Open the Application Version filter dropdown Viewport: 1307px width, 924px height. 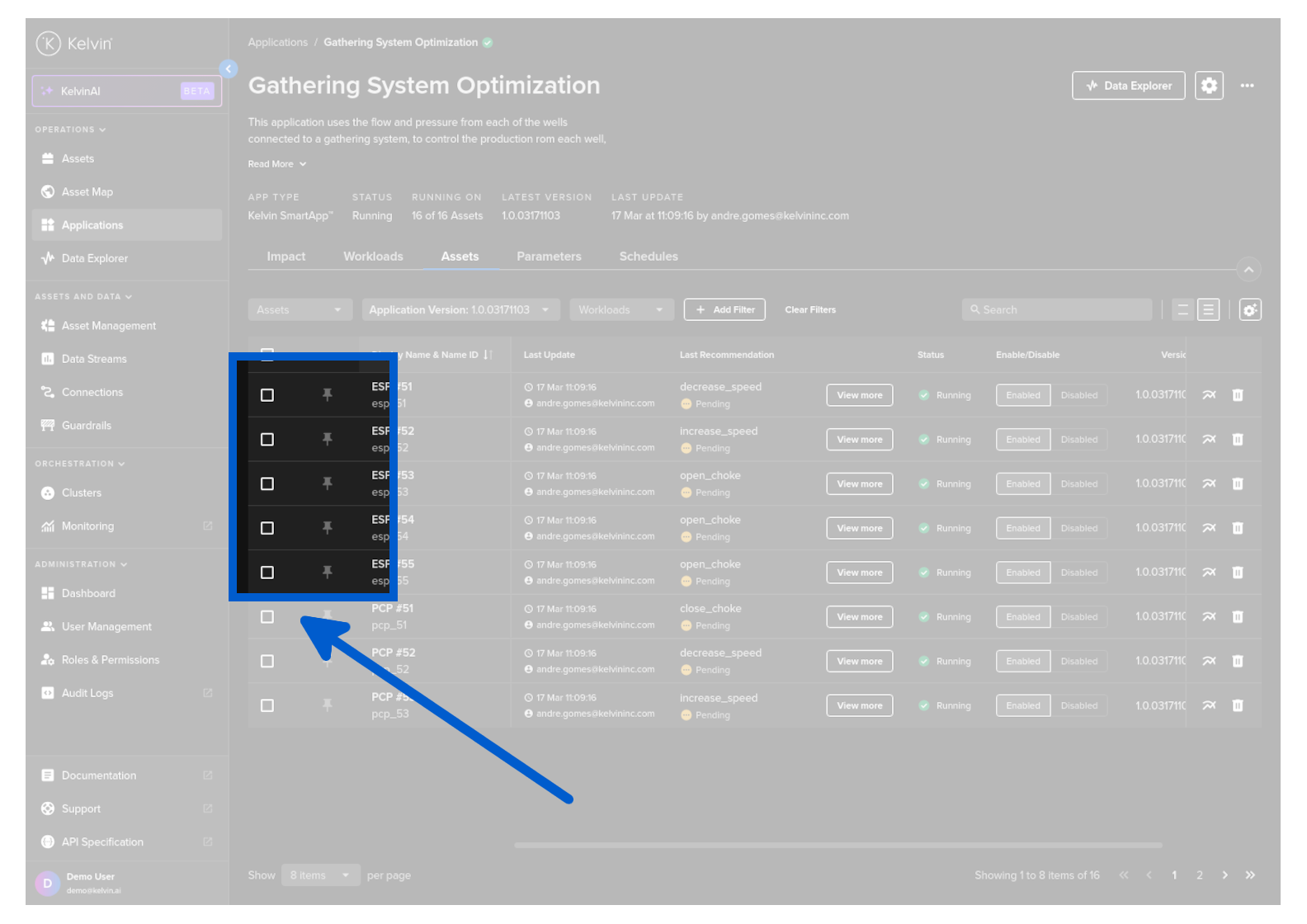click(x=460, y=310)
